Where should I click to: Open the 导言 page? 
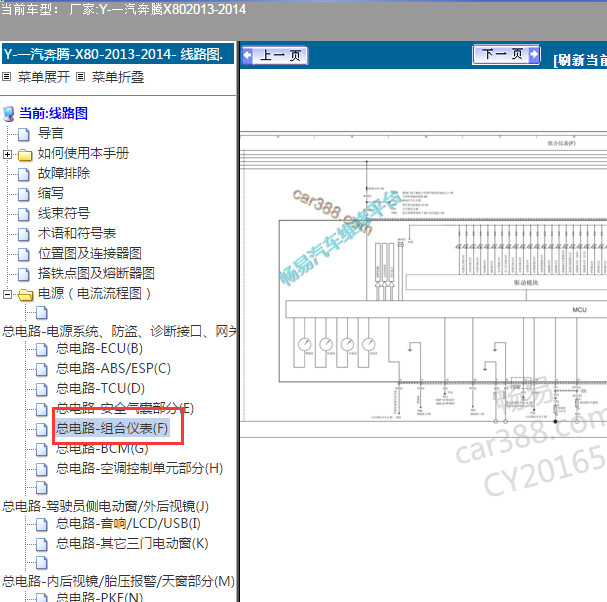[50, 133]
